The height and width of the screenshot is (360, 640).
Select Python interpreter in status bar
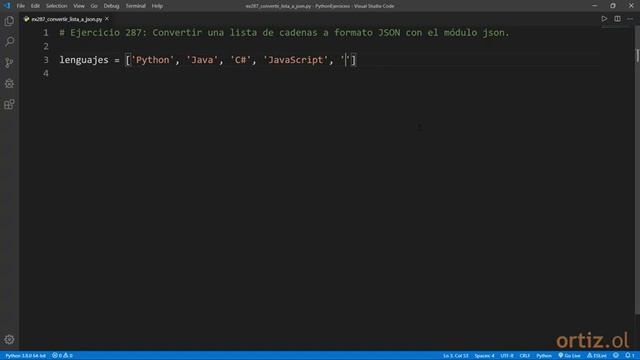25,356
